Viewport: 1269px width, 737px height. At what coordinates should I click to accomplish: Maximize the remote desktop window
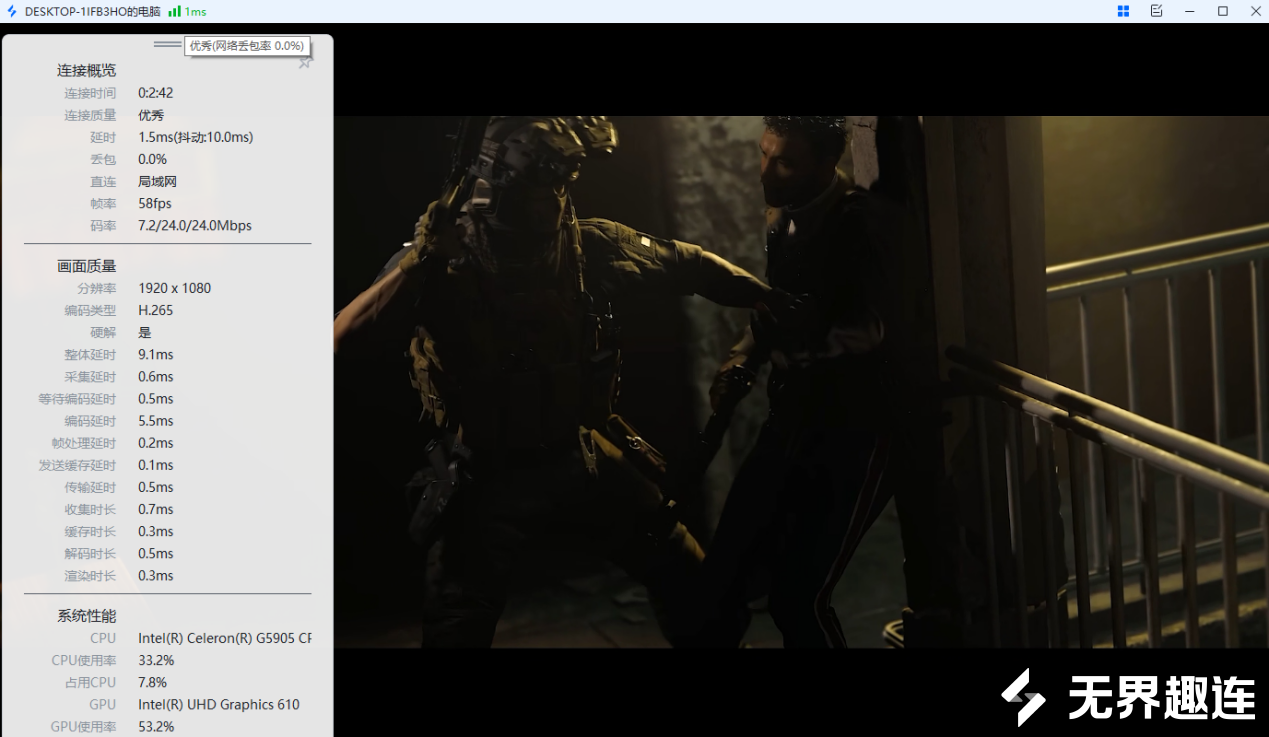point(1223,11)
